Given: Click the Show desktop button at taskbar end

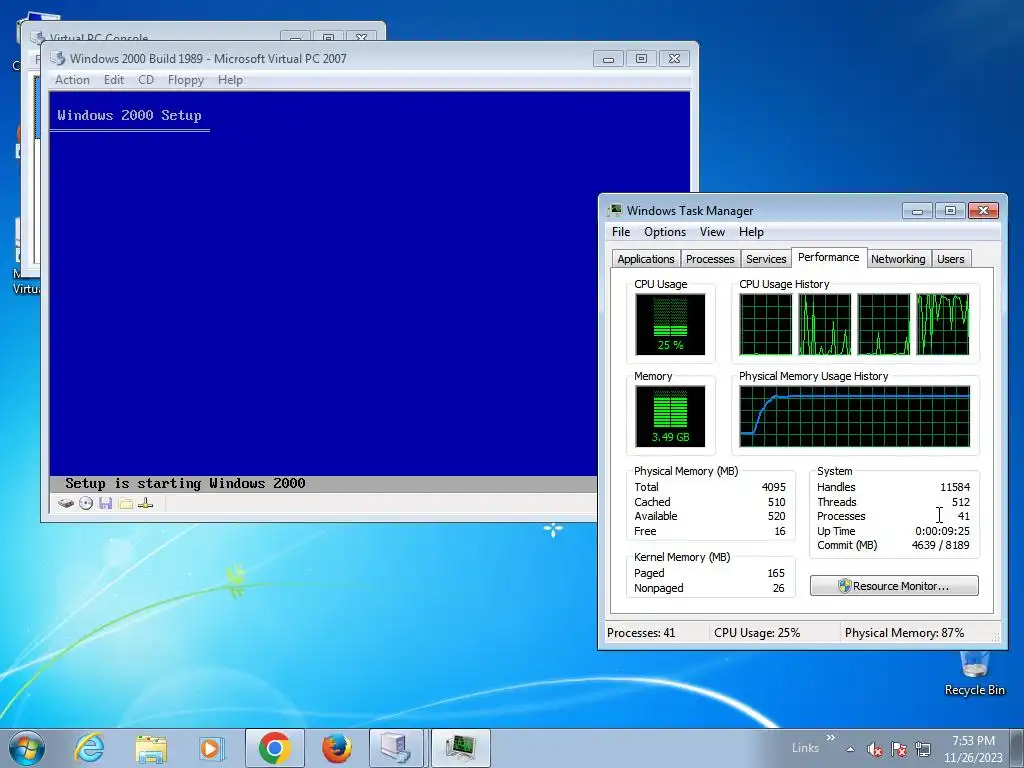Looking at the screenshot, I should pyautogui.click(x=1018, y=749).
